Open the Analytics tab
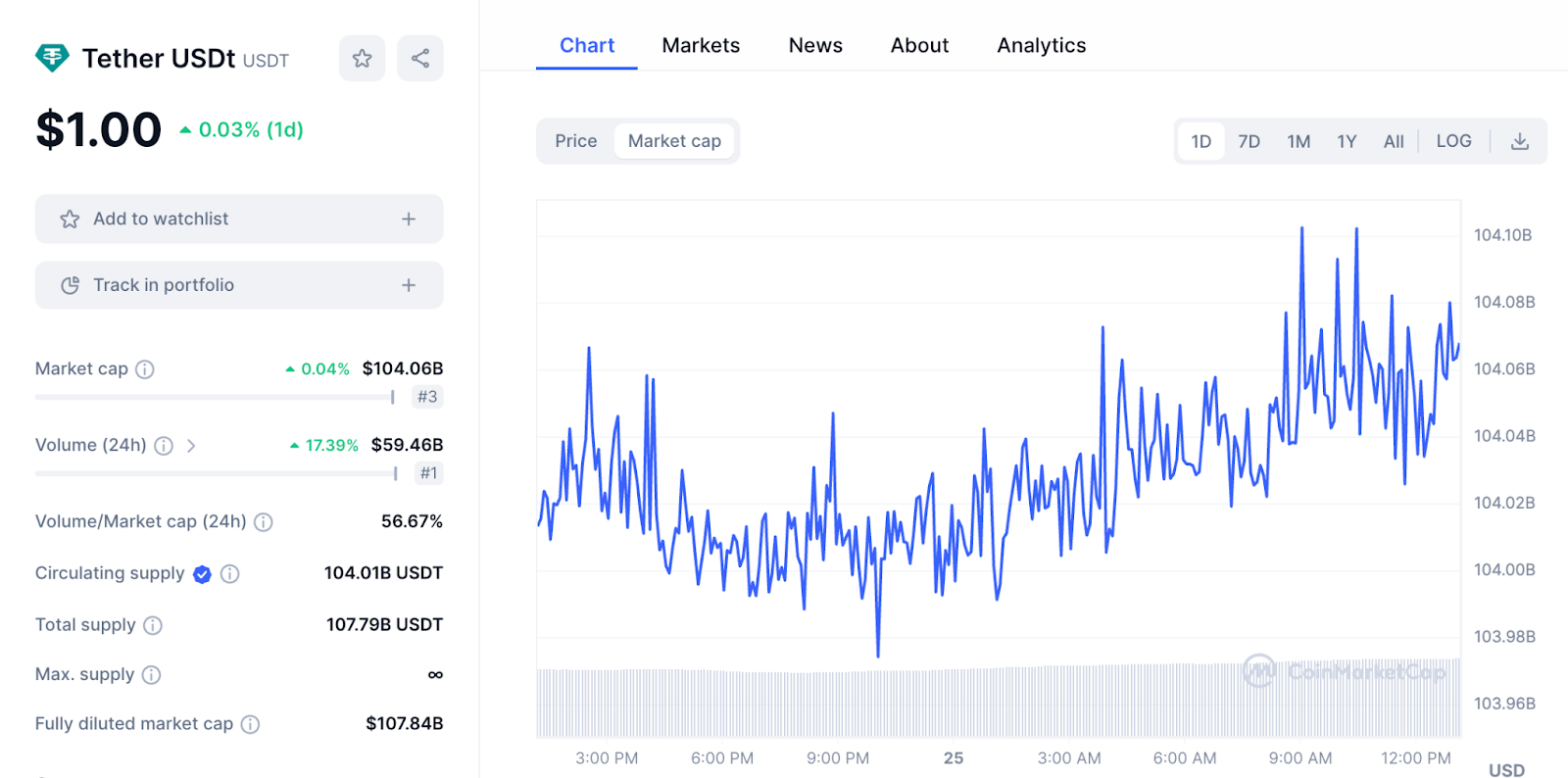Screen dimensions: 1568x778 coord(1042,45)
